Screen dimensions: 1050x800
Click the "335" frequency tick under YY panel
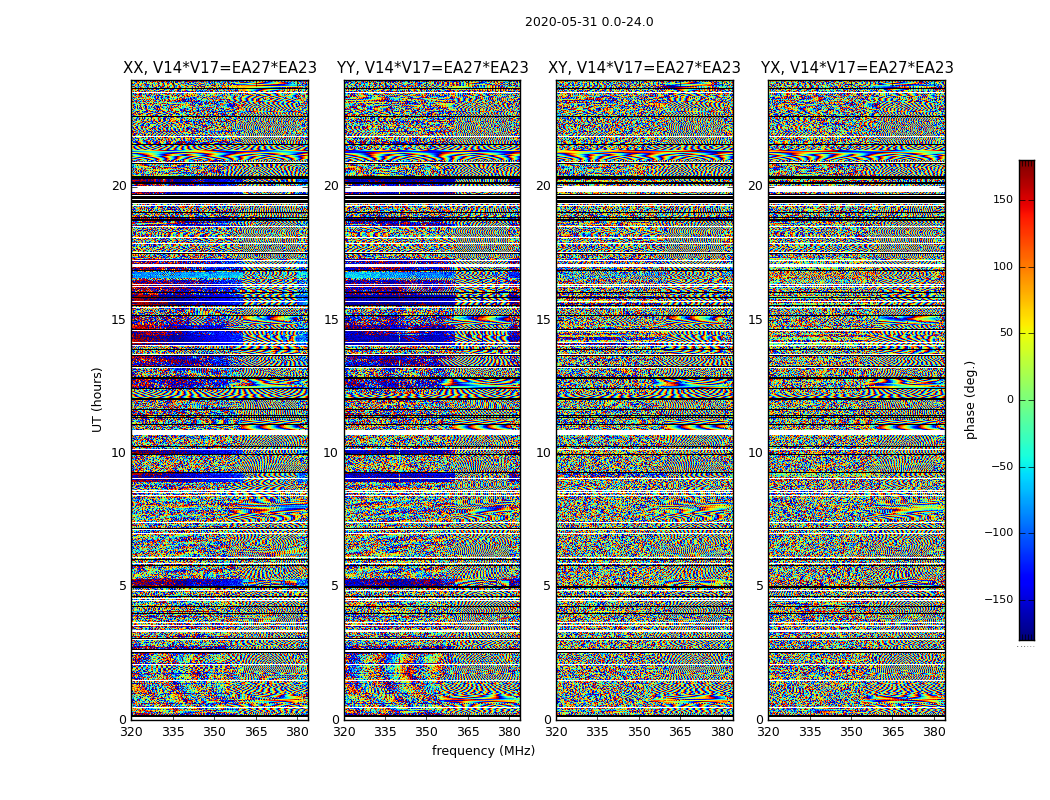coord(385,732)
